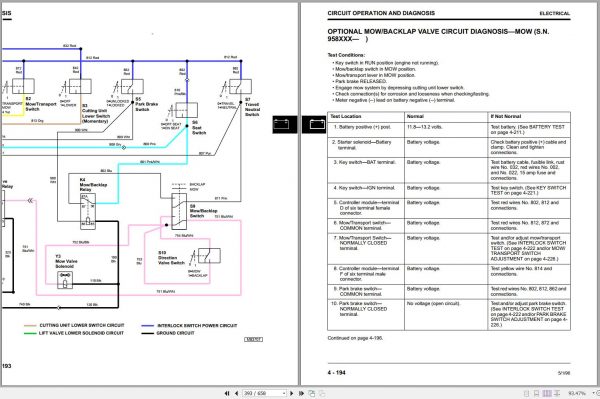Click the S3 Cutting Unit Lower Switch label
600x399 pixels.
96,113
